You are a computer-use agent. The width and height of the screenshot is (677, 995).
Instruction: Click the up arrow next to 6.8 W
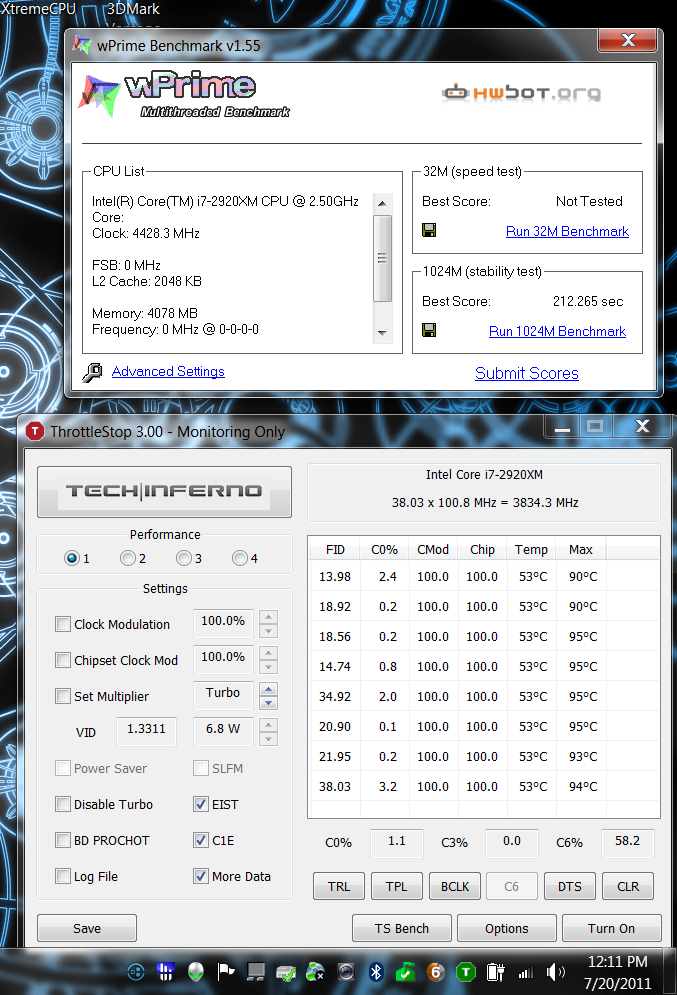point(268,725)
